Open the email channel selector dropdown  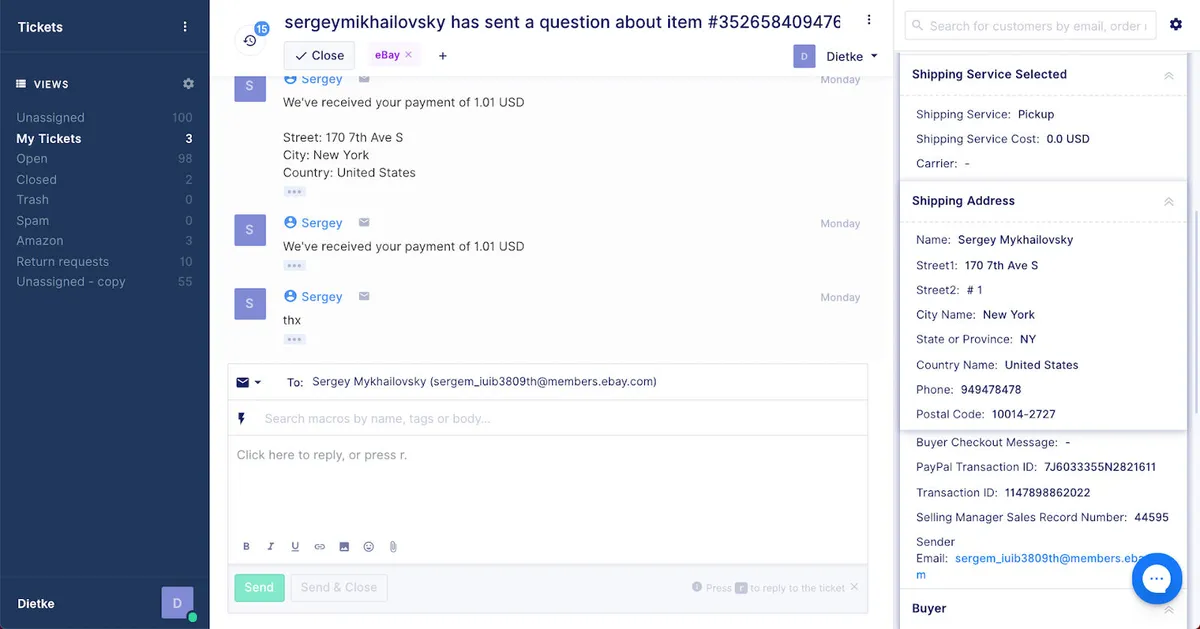coord(249,382)
